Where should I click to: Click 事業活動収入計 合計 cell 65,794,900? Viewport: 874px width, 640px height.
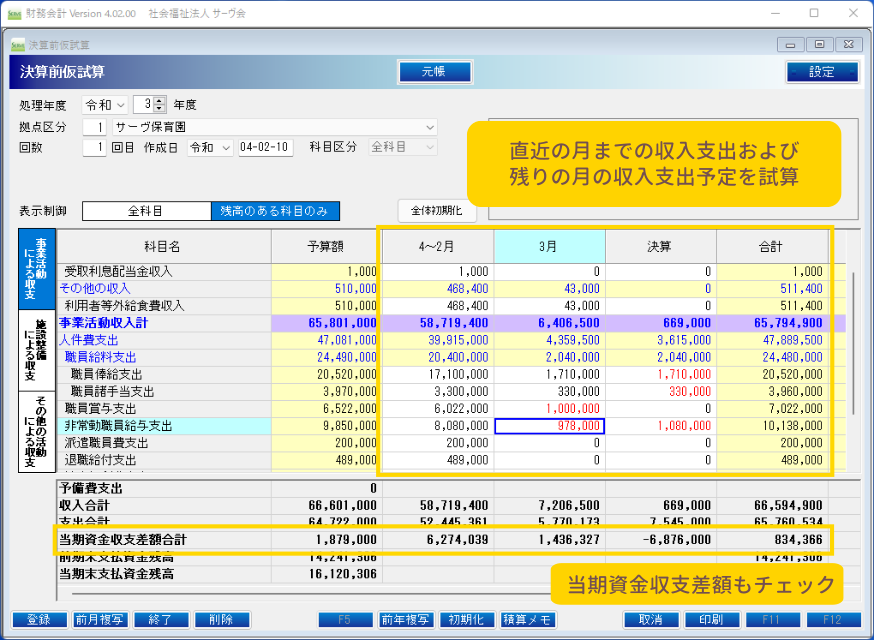tap(773, 323)
